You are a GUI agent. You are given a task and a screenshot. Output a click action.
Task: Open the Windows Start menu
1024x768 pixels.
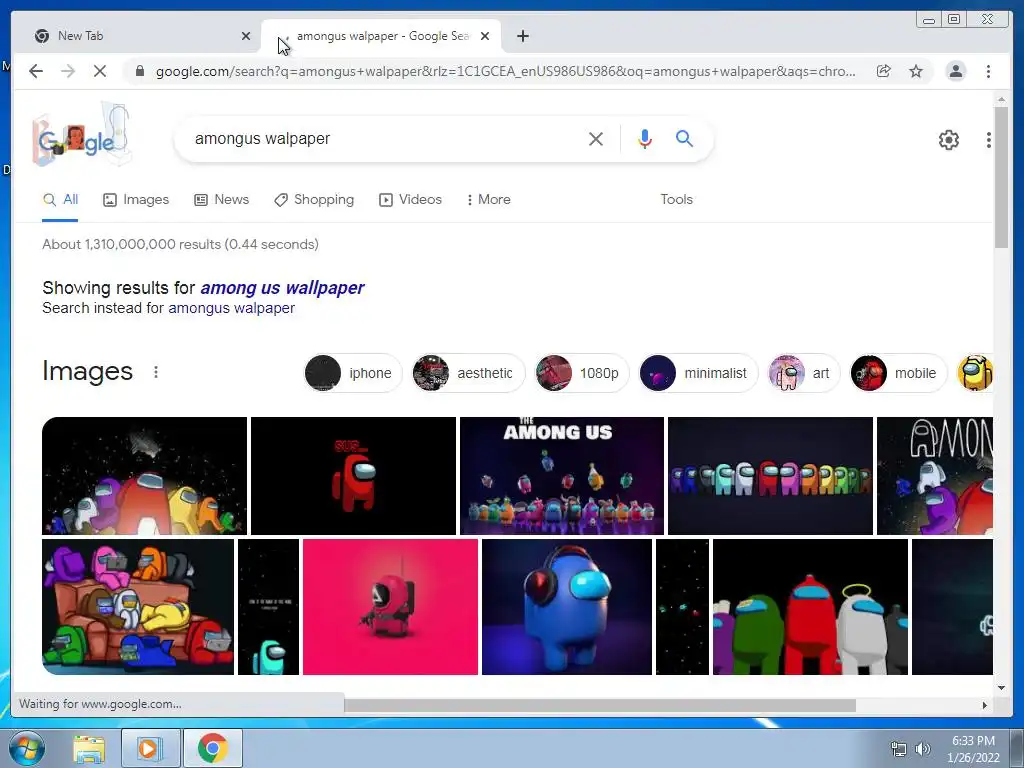click(x=27, y=748)
